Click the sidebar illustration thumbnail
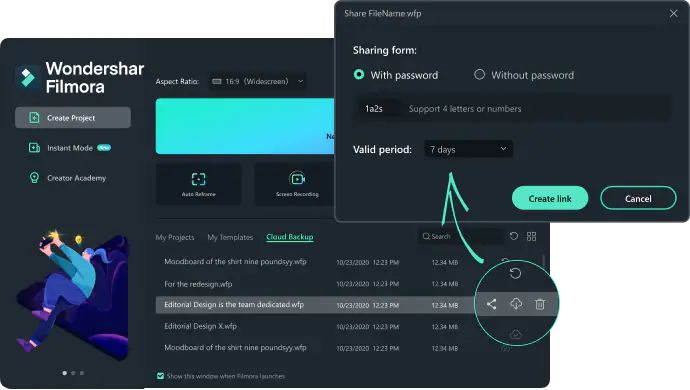The width and height of the screenshot is (690, 390). pos(73,294)
